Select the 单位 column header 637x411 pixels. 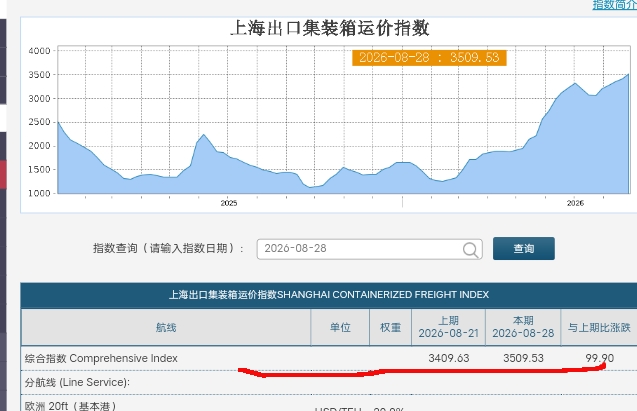pyautogui.click(x=340, y=327)
